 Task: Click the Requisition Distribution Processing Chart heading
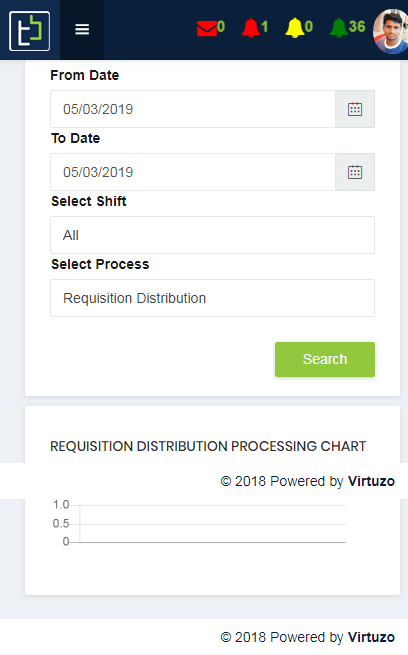tap(208, 446)
